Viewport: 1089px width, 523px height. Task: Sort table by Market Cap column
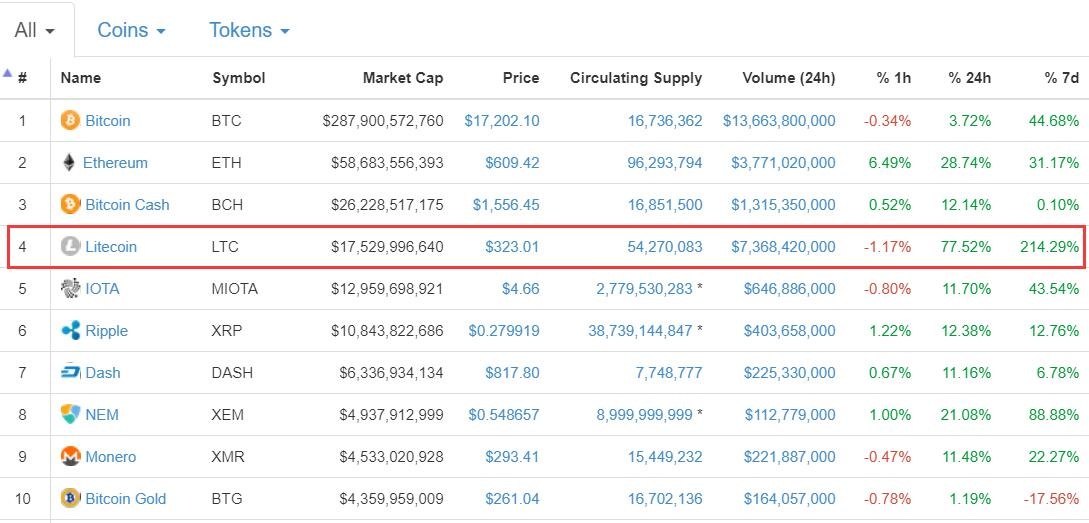point(402,78)
